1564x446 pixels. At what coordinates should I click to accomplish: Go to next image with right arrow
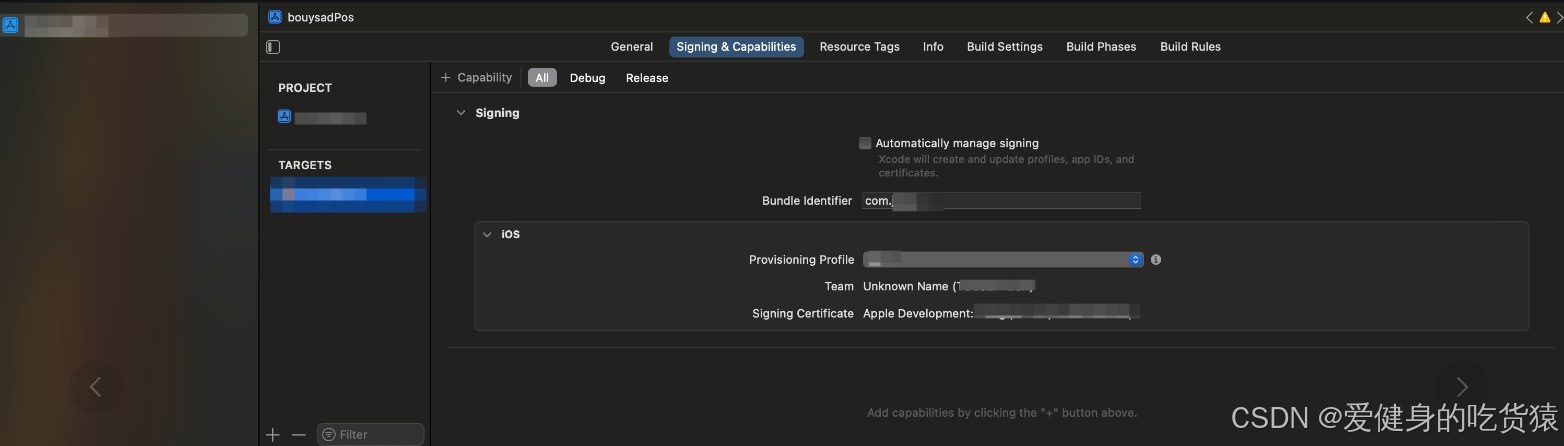point(1461,387)
